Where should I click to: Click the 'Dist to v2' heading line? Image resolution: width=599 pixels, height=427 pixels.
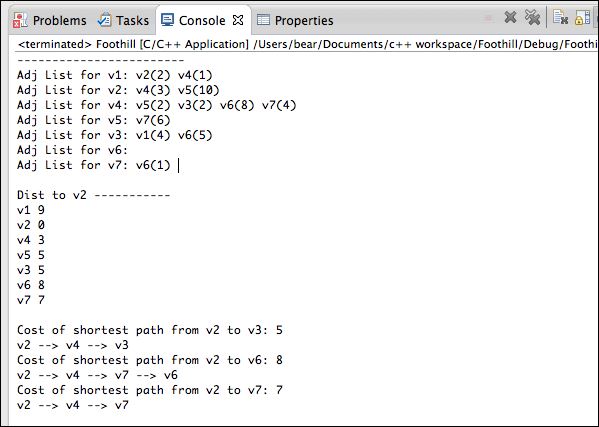click(x=94, y=195)
